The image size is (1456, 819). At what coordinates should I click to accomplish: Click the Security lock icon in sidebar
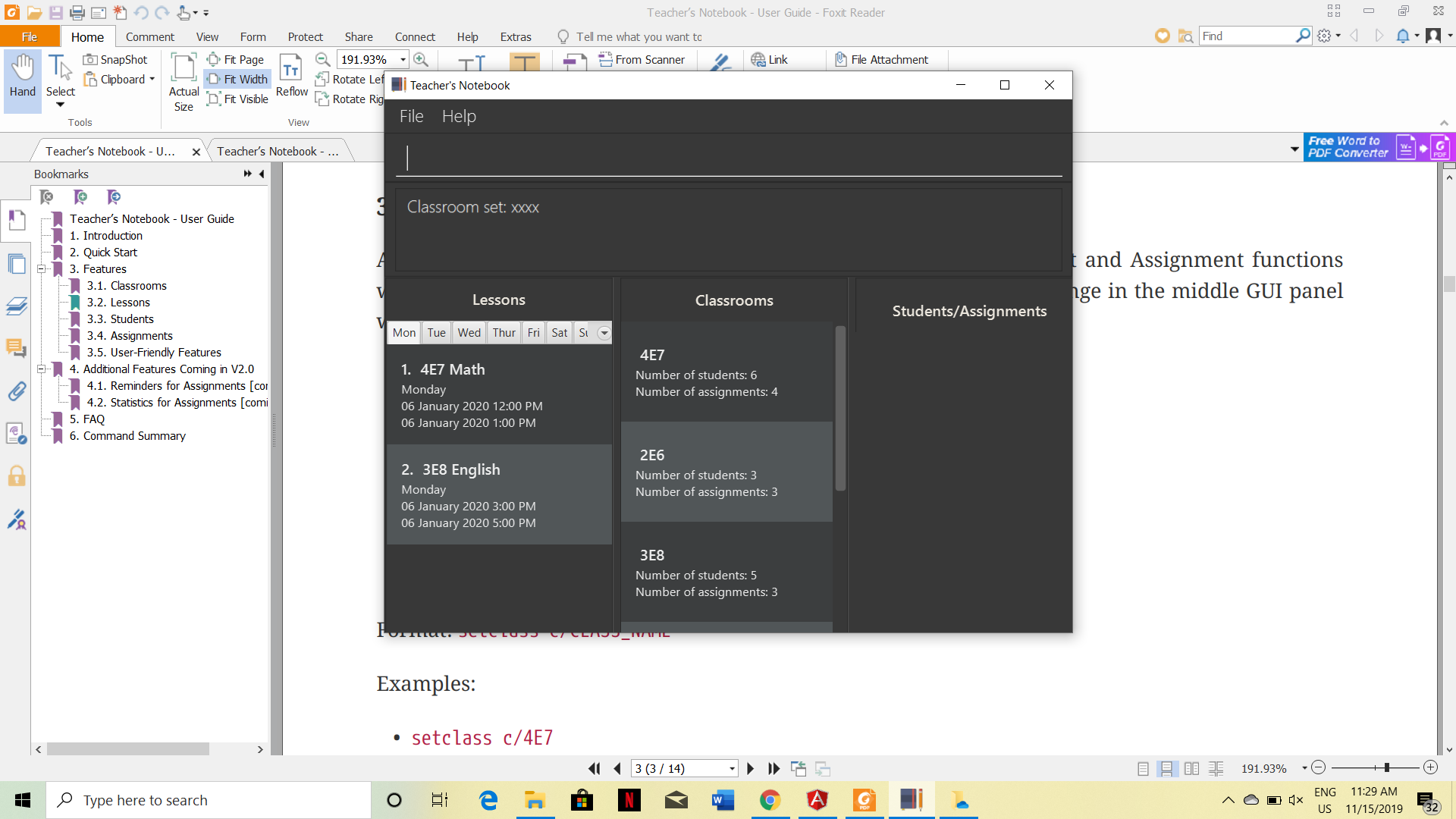point(17,476)
